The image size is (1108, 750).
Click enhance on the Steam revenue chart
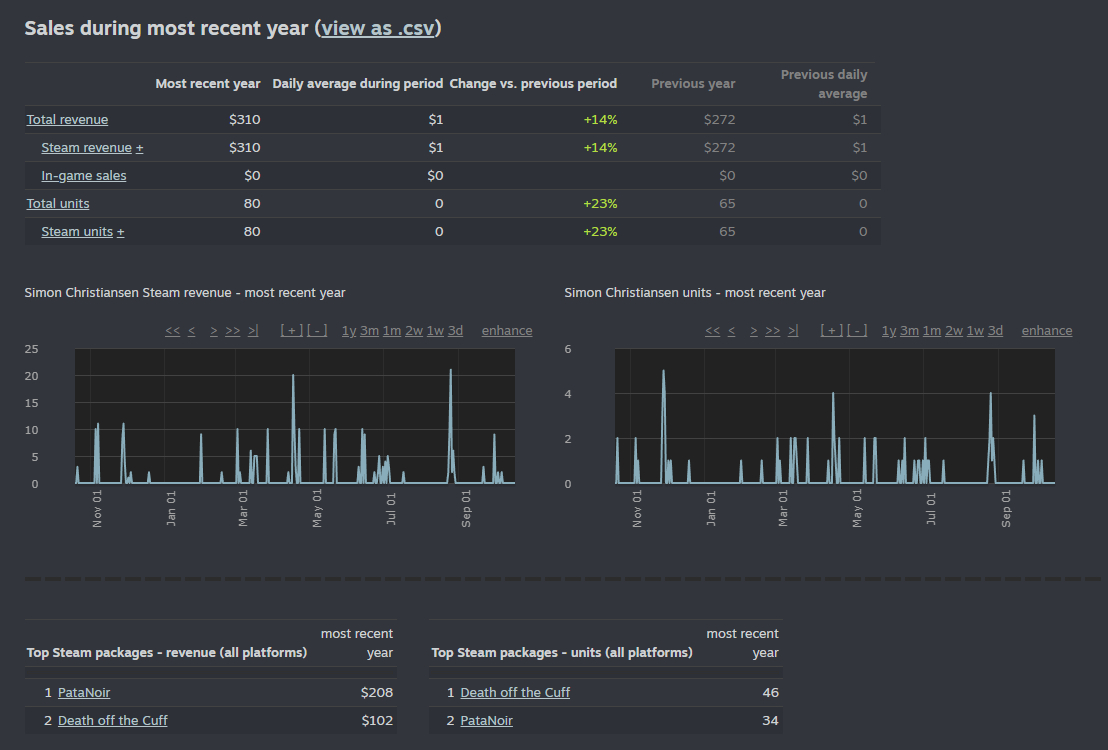click(507, 331)
